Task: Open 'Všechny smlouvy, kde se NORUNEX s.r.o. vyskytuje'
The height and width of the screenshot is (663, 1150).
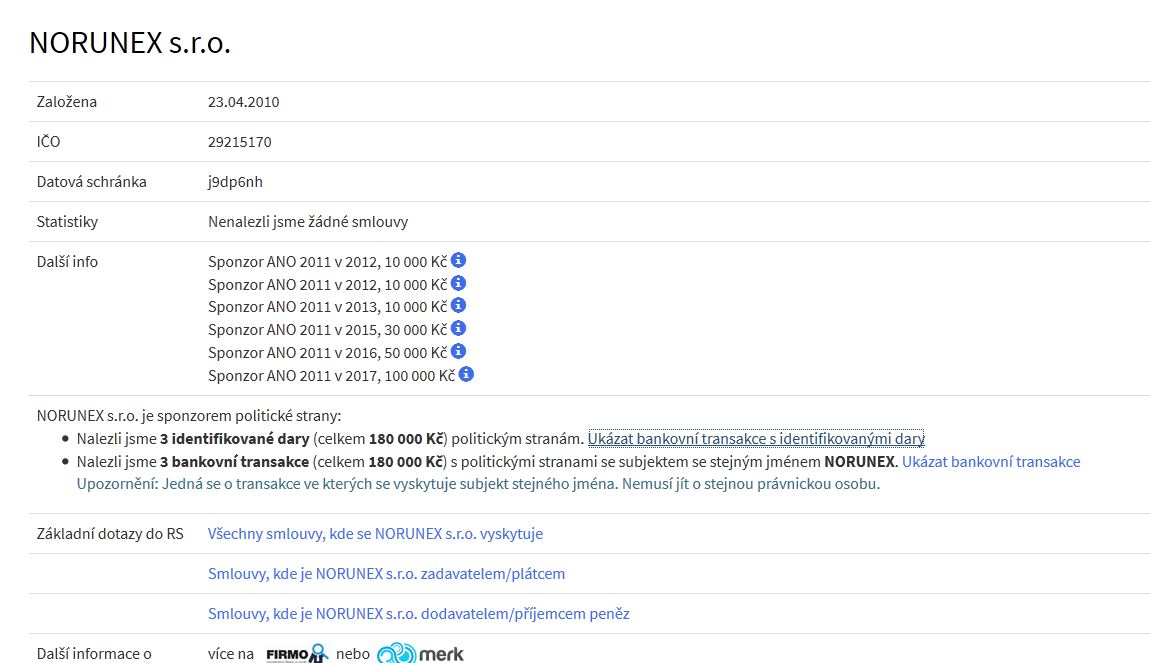Action: pos(376,534)
